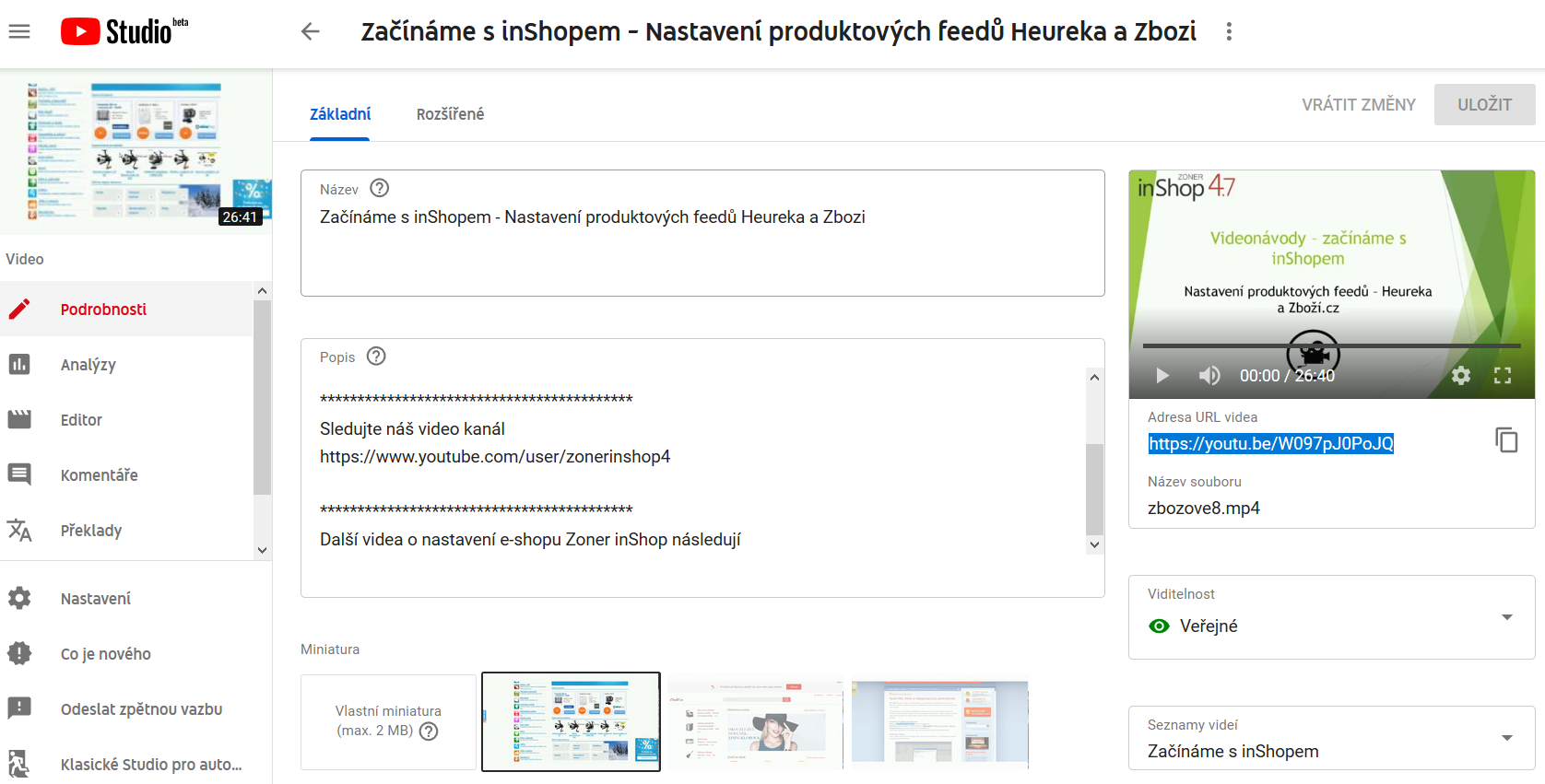Click the back arrow next to title
The height and width of the screenshot is (784, 1545).
click(311, 31)
